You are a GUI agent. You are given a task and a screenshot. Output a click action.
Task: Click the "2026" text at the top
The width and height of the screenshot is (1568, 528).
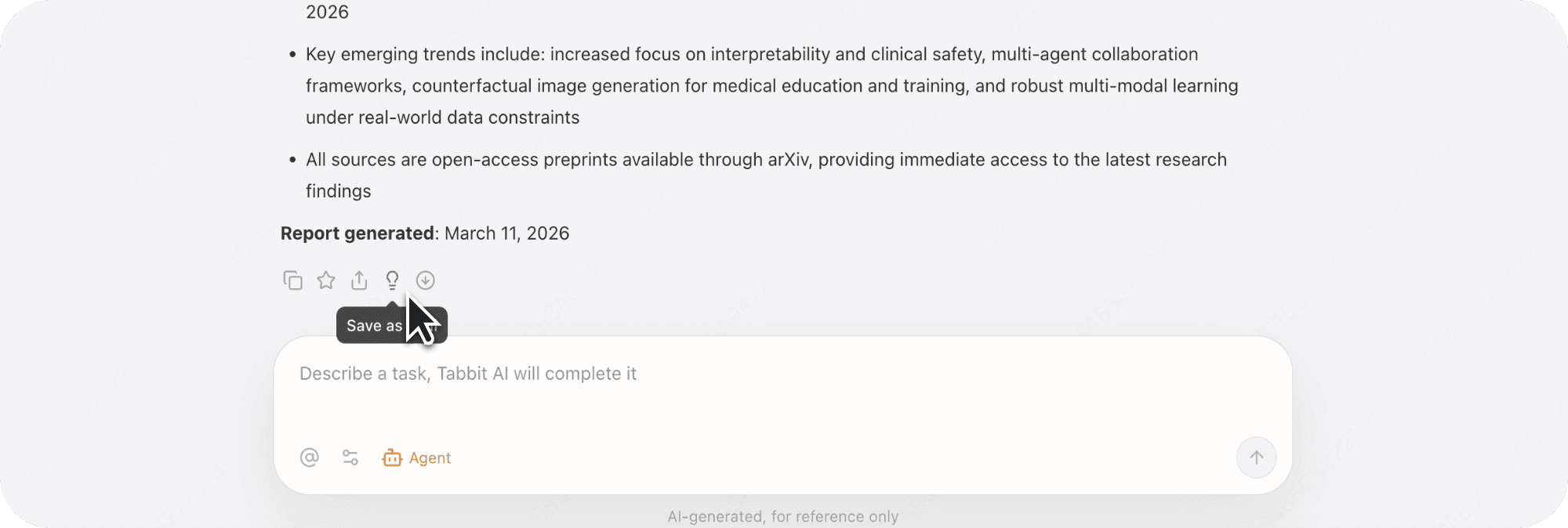[327, 13]
